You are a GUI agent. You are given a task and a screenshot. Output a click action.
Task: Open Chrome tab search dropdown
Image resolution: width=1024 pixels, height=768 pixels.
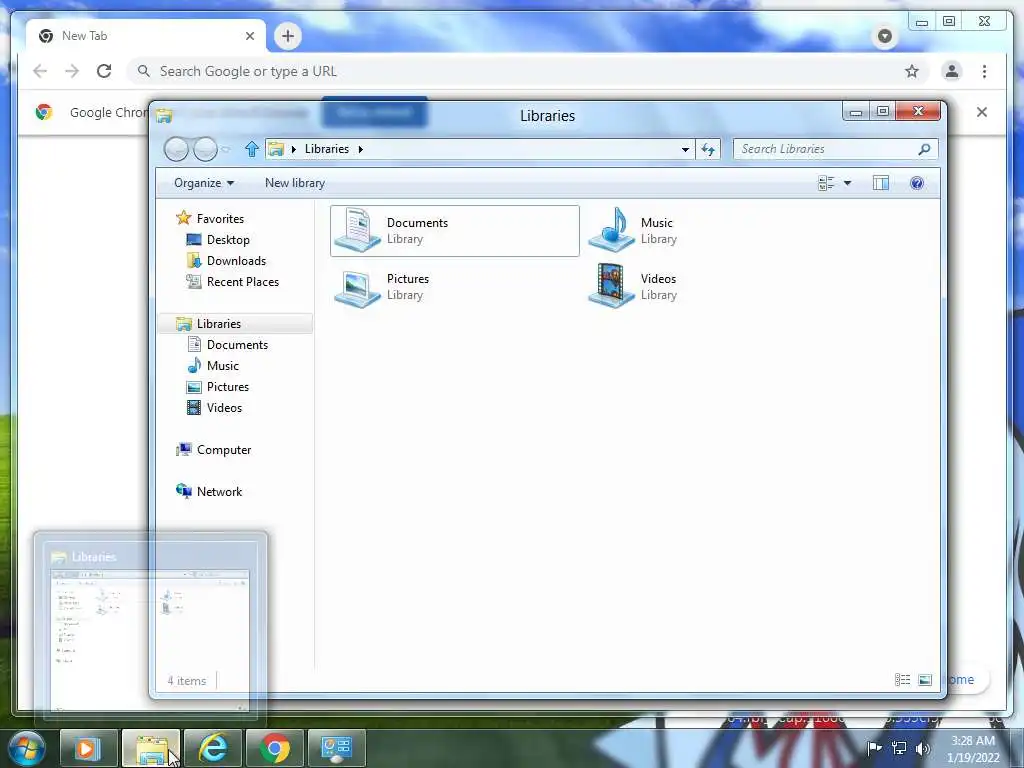point(885,36)
